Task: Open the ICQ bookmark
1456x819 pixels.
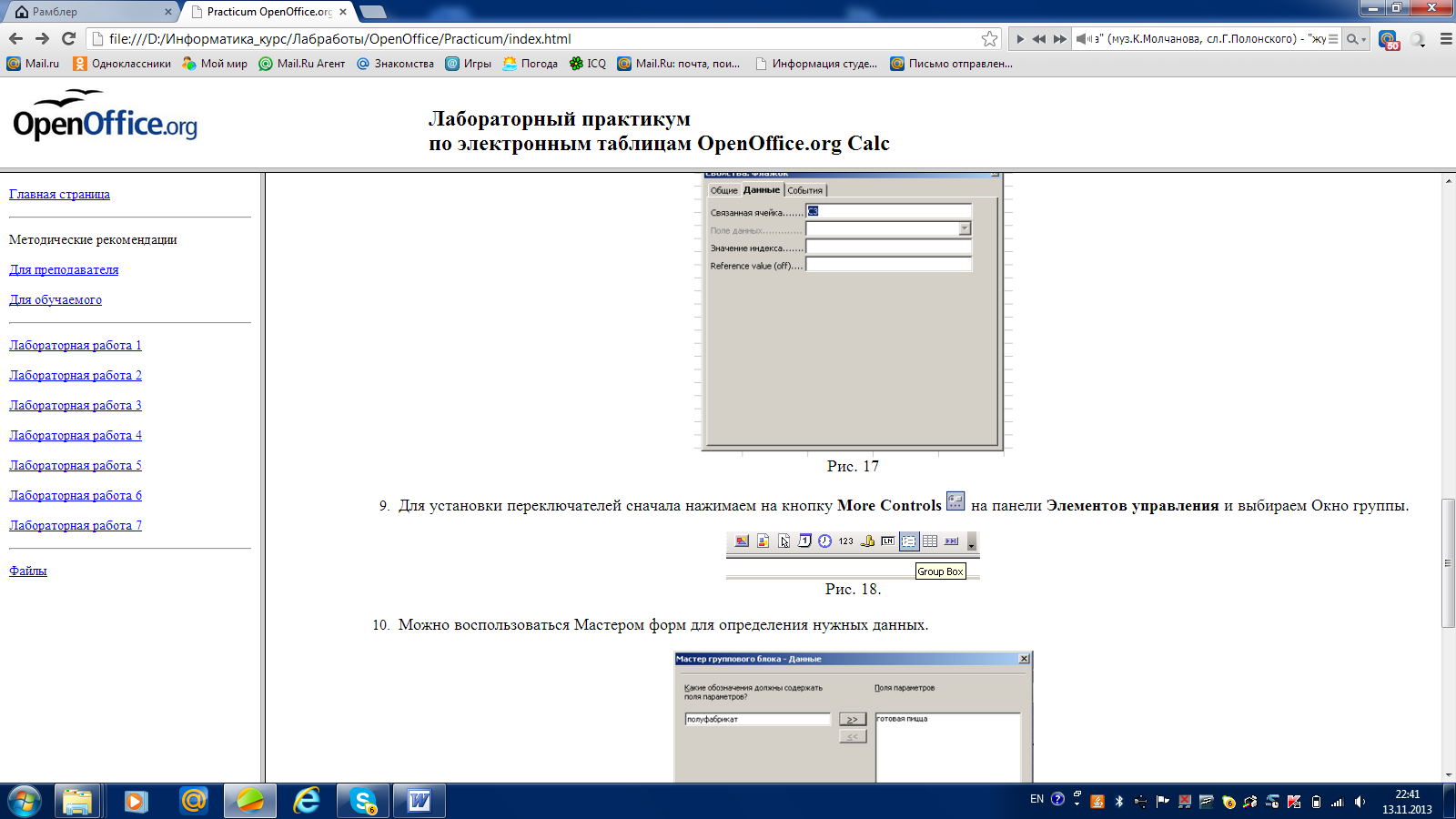Action: click(588, 64)
